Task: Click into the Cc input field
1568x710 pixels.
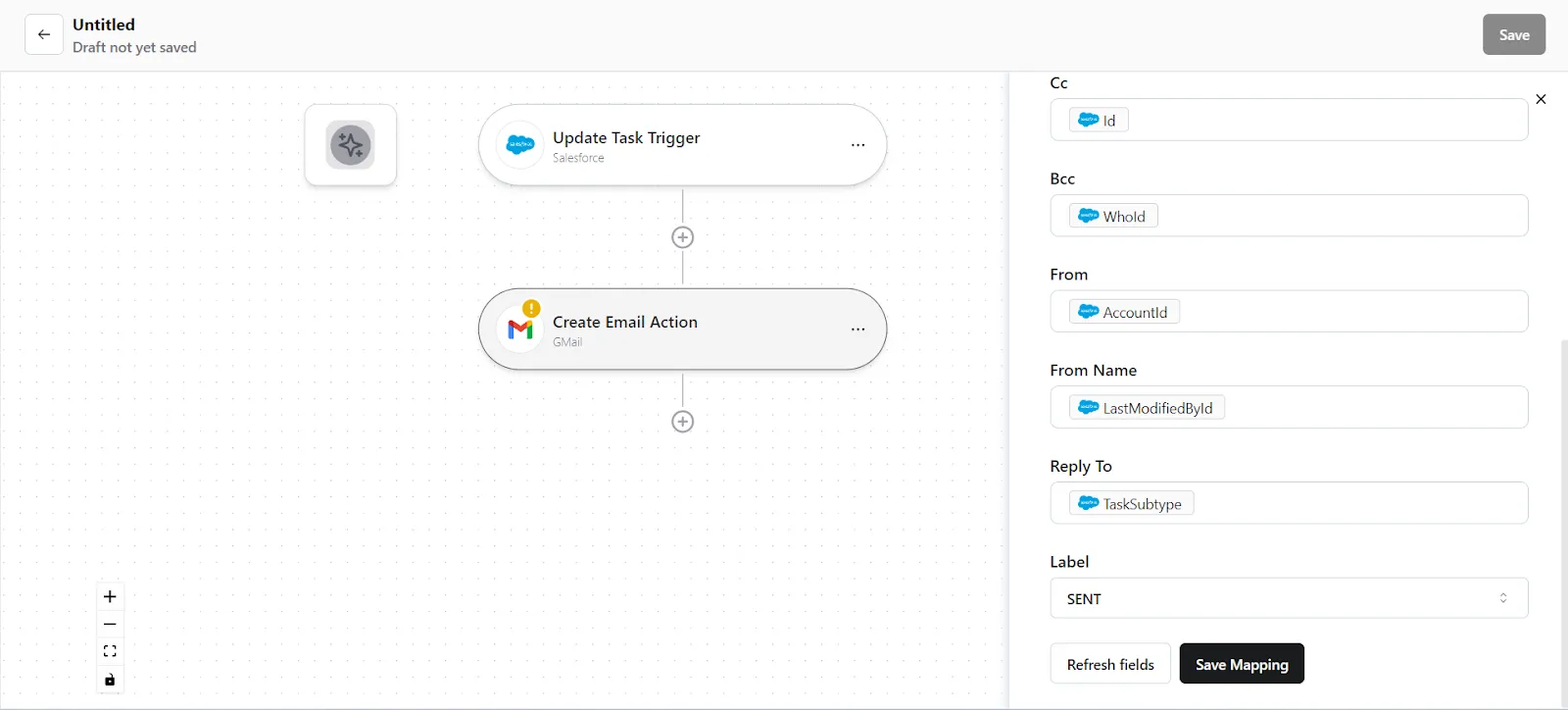Action: point(1289,120)
